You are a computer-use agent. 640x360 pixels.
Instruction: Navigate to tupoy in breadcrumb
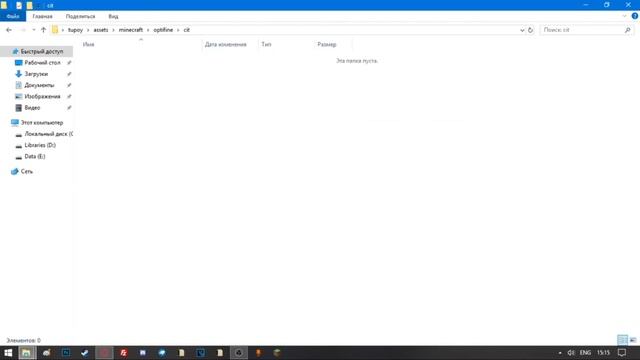point(75,30)
